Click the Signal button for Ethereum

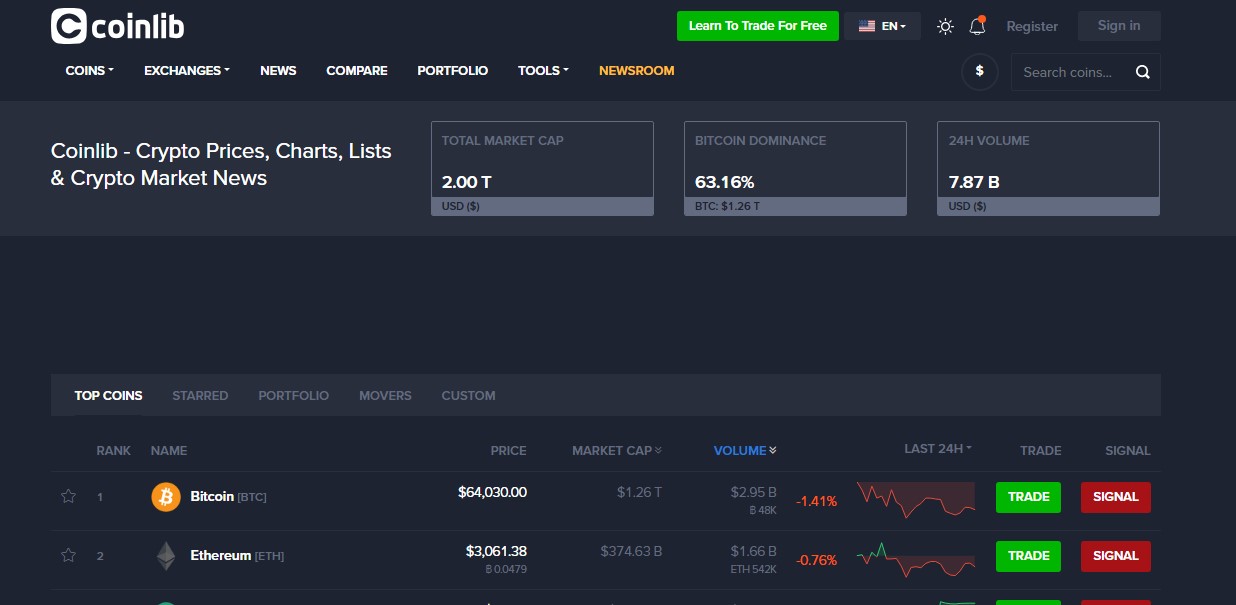(x=1116, y=556)
